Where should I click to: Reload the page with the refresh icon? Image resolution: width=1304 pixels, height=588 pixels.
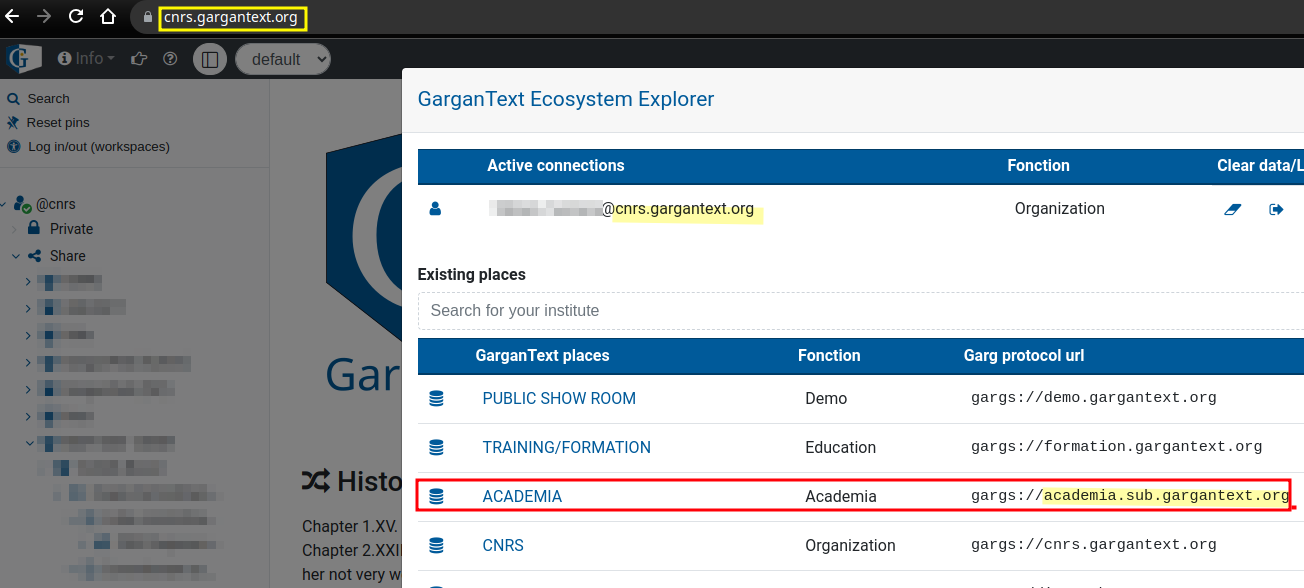pyautogui.click(x=76, y=17)
